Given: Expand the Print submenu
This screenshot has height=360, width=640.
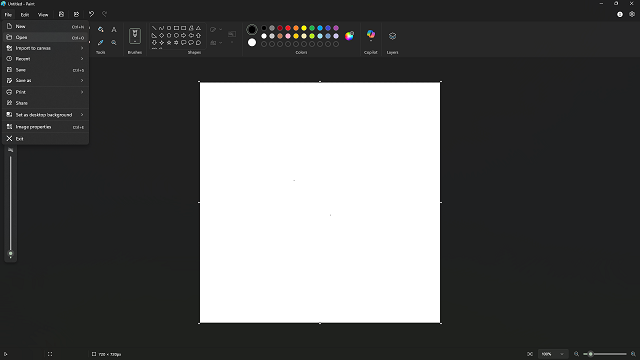Looking at the screenshot, I should pos(45,92).
